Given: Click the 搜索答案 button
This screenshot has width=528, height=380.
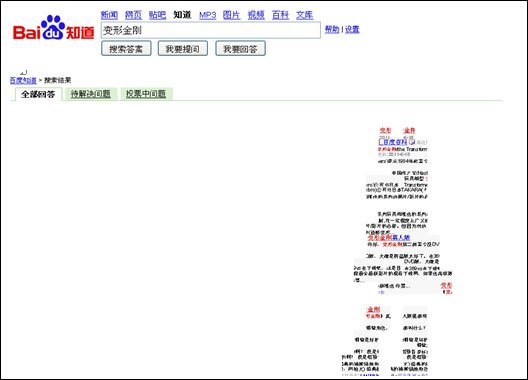Looking at the screenshot, I should point(126,49).
